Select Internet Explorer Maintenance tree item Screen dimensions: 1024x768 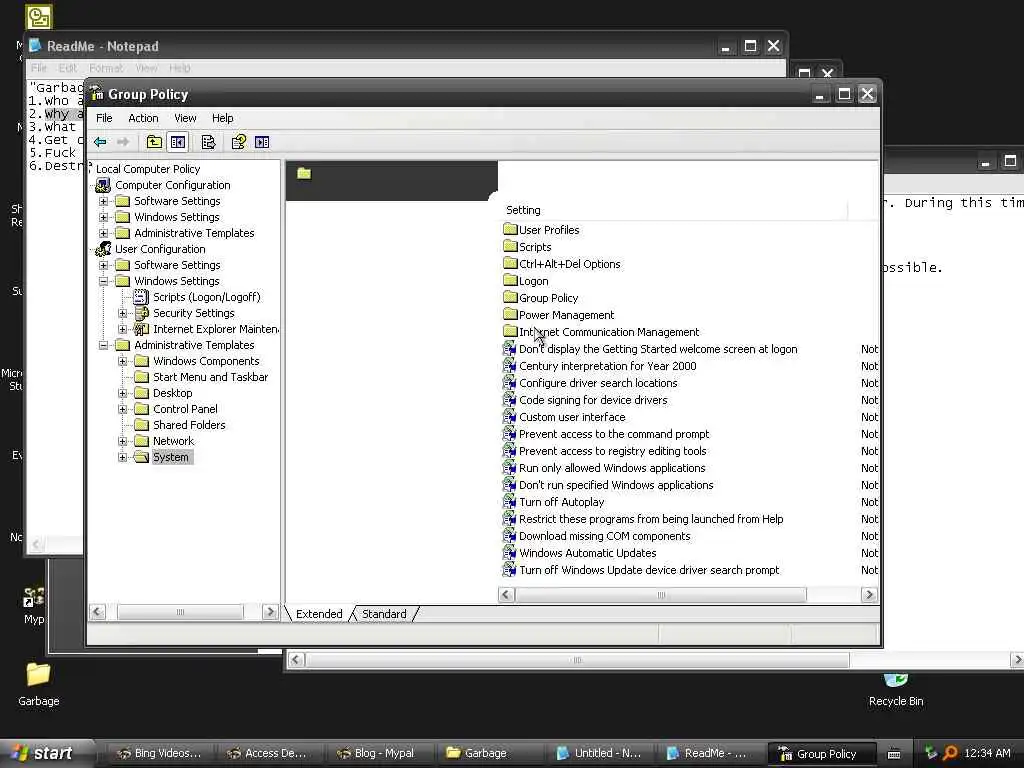216,329
